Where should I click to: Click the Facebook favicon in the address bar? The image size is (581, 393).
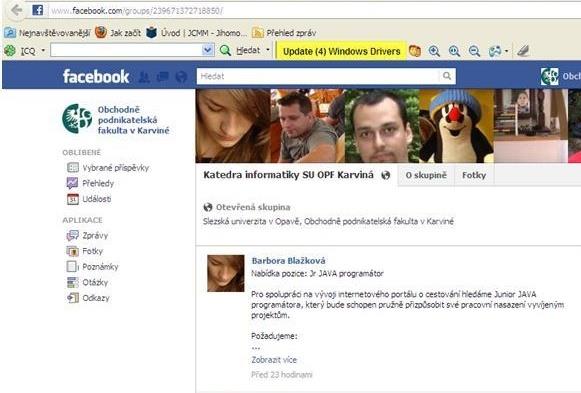point(37,10)
